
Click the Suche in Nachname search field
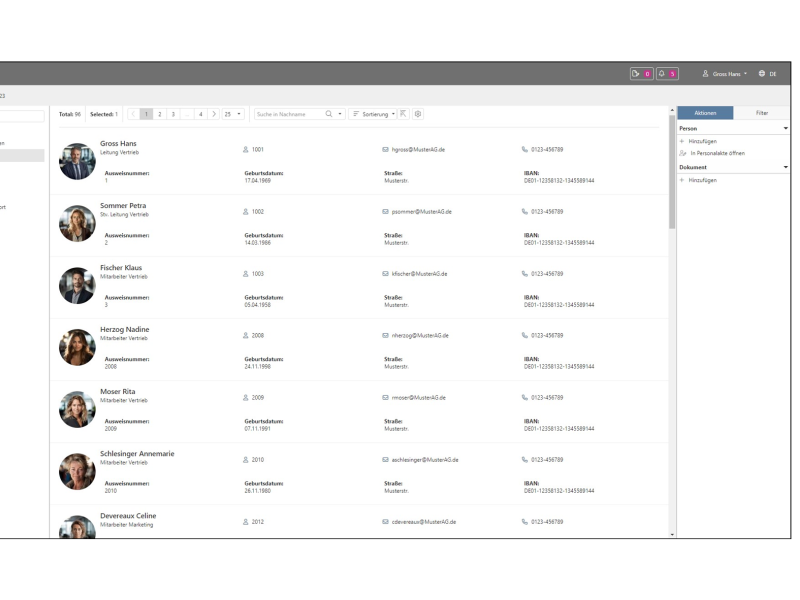(x=288, y=114)
